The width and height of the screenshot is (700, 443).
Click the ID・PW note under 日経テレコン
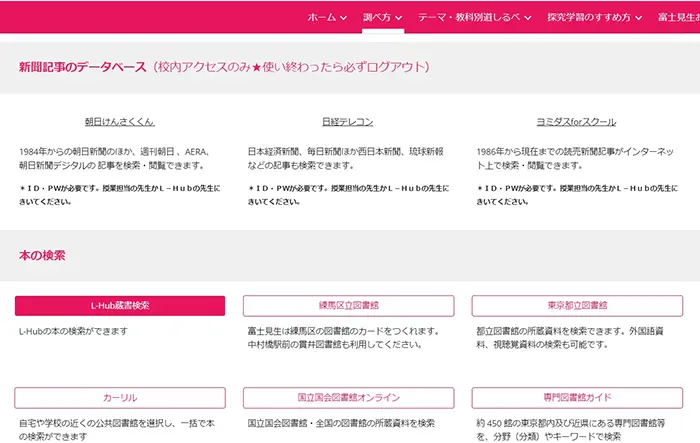tap(348, 195)
